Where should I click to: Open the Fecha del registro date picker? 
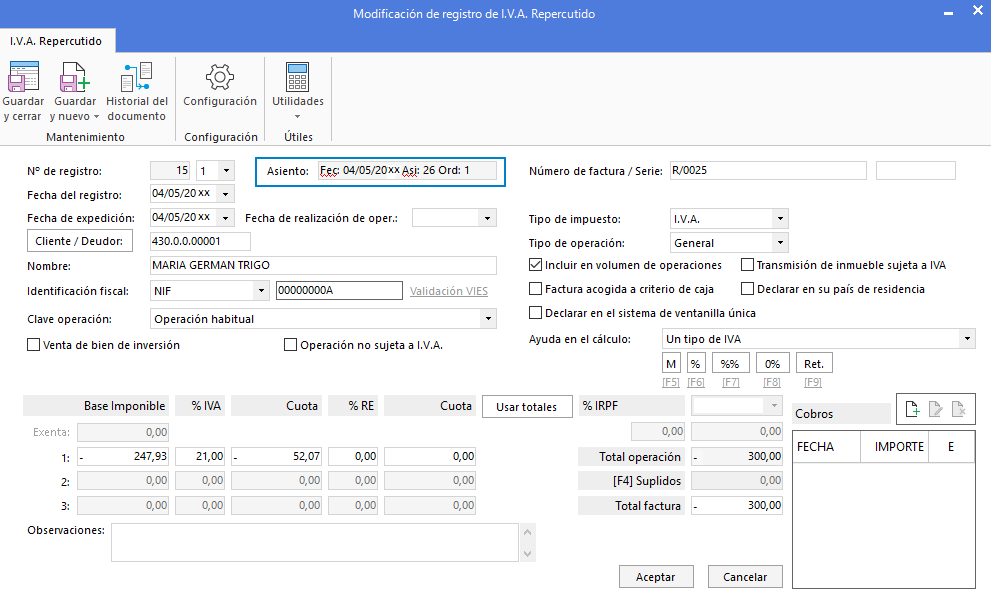click(x=225, y=193)
